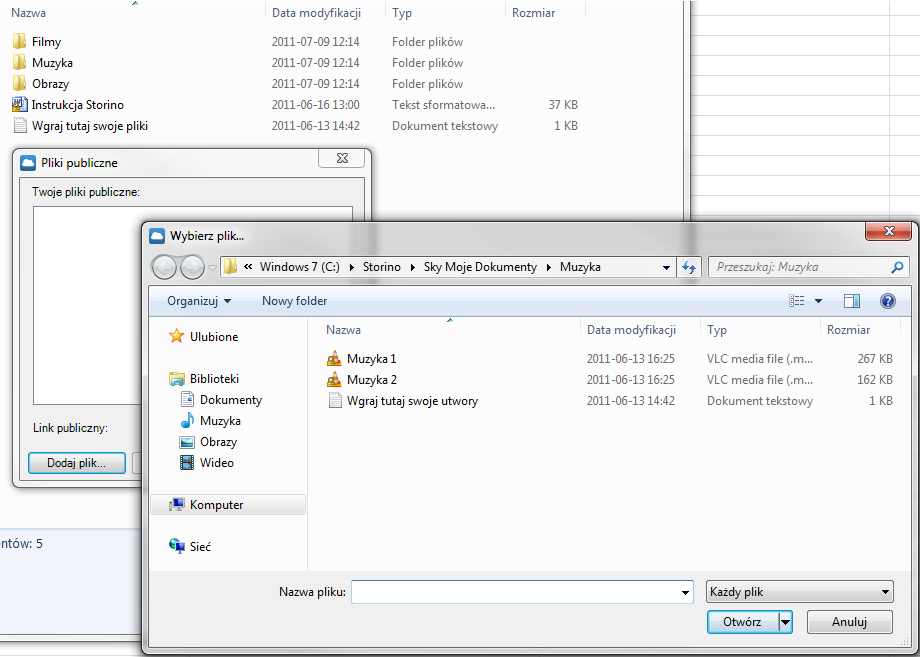Click the 162 KB size of Muzyka 2
The width and height of the screenshot is (920, 657).
[875, 380]
